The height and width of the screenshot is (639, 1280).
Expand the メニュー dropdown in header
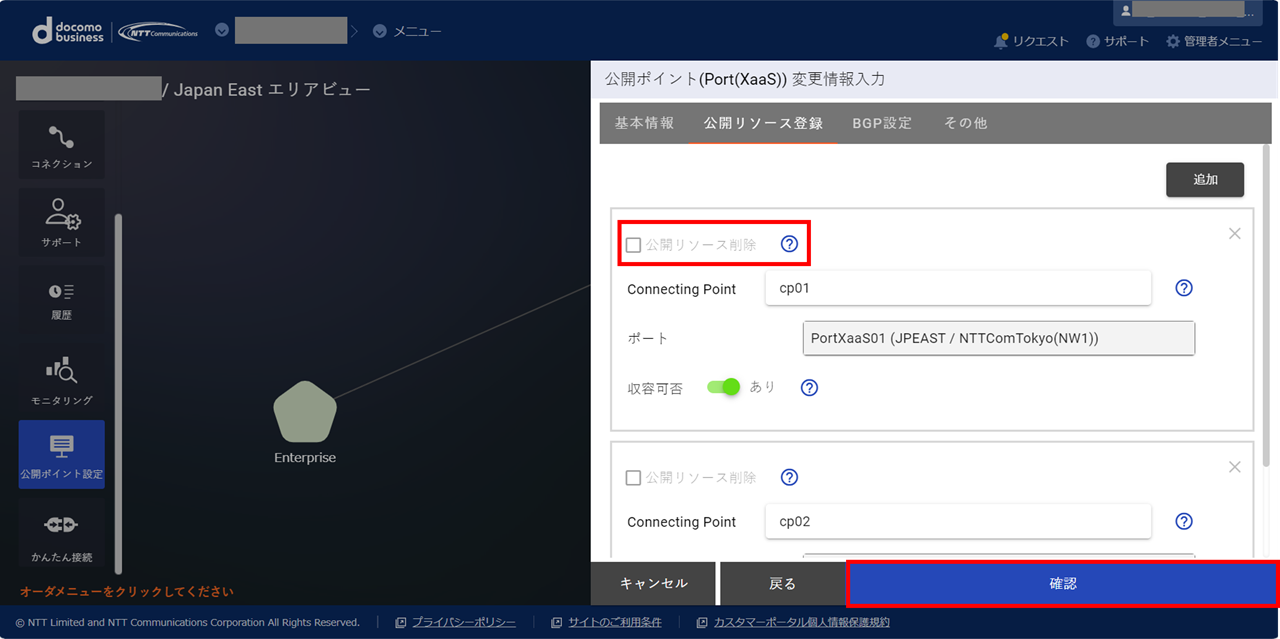[x=407, y=31]
